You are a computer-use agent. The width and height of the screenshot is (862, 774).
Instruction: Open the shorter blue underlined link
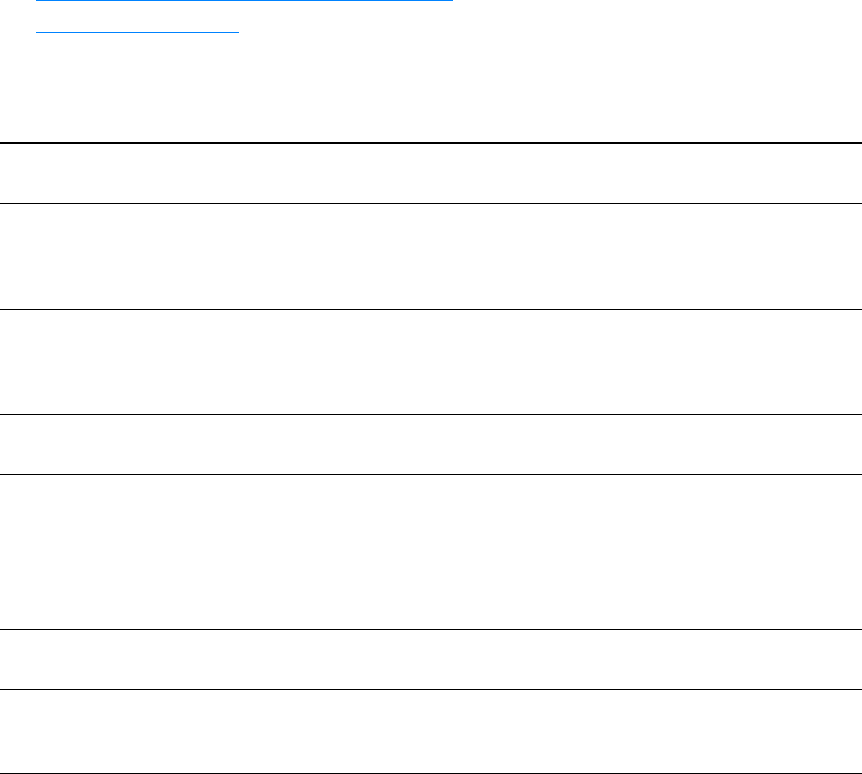[138, 31]
